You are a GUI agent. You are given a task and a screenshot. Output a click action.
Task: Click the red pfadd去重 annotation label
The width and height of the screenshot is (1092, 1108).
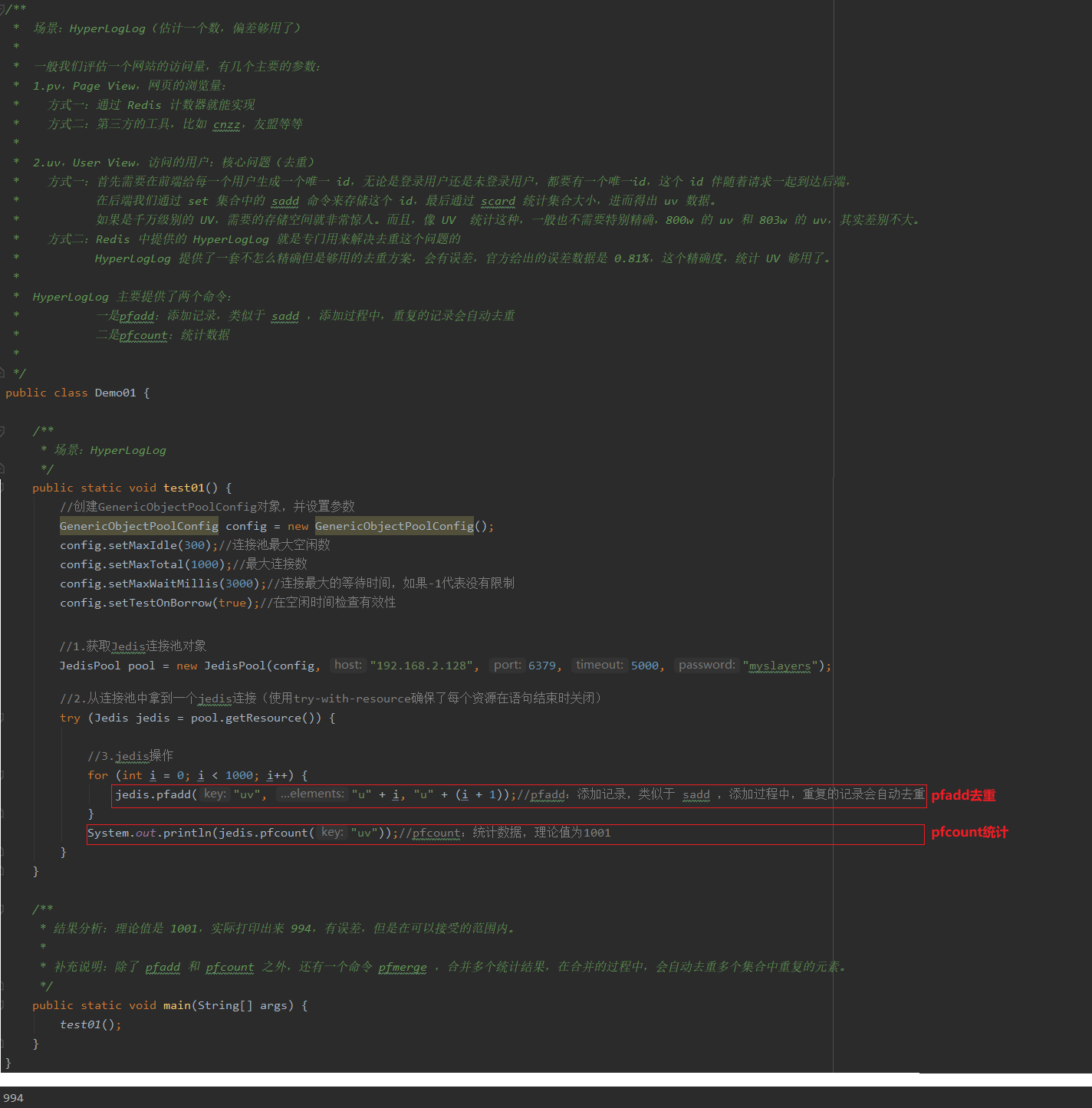[963, 795]
